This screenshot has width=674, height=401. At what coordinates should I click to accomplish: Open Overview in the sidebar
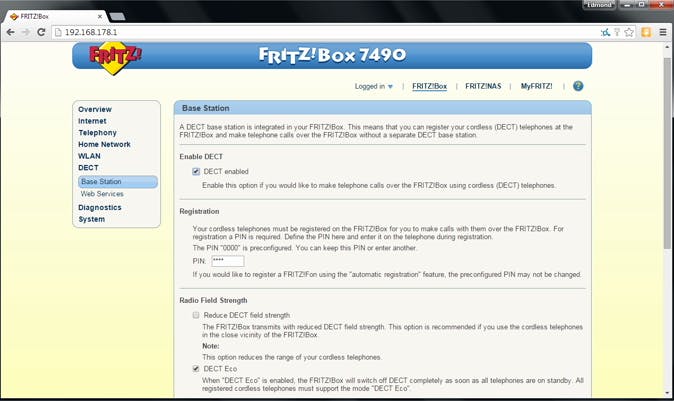coord(95,109)
